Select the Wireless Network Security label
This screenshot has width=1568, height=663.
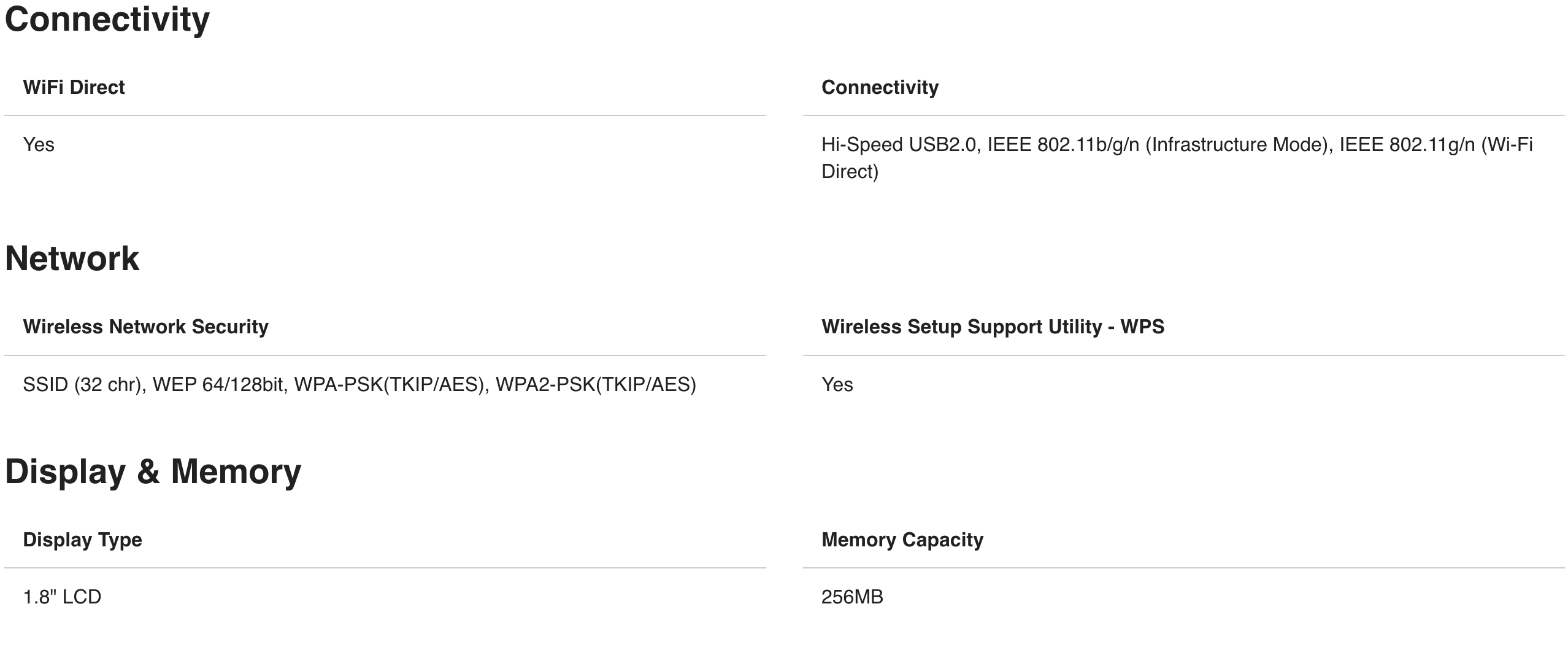(145, 327)
